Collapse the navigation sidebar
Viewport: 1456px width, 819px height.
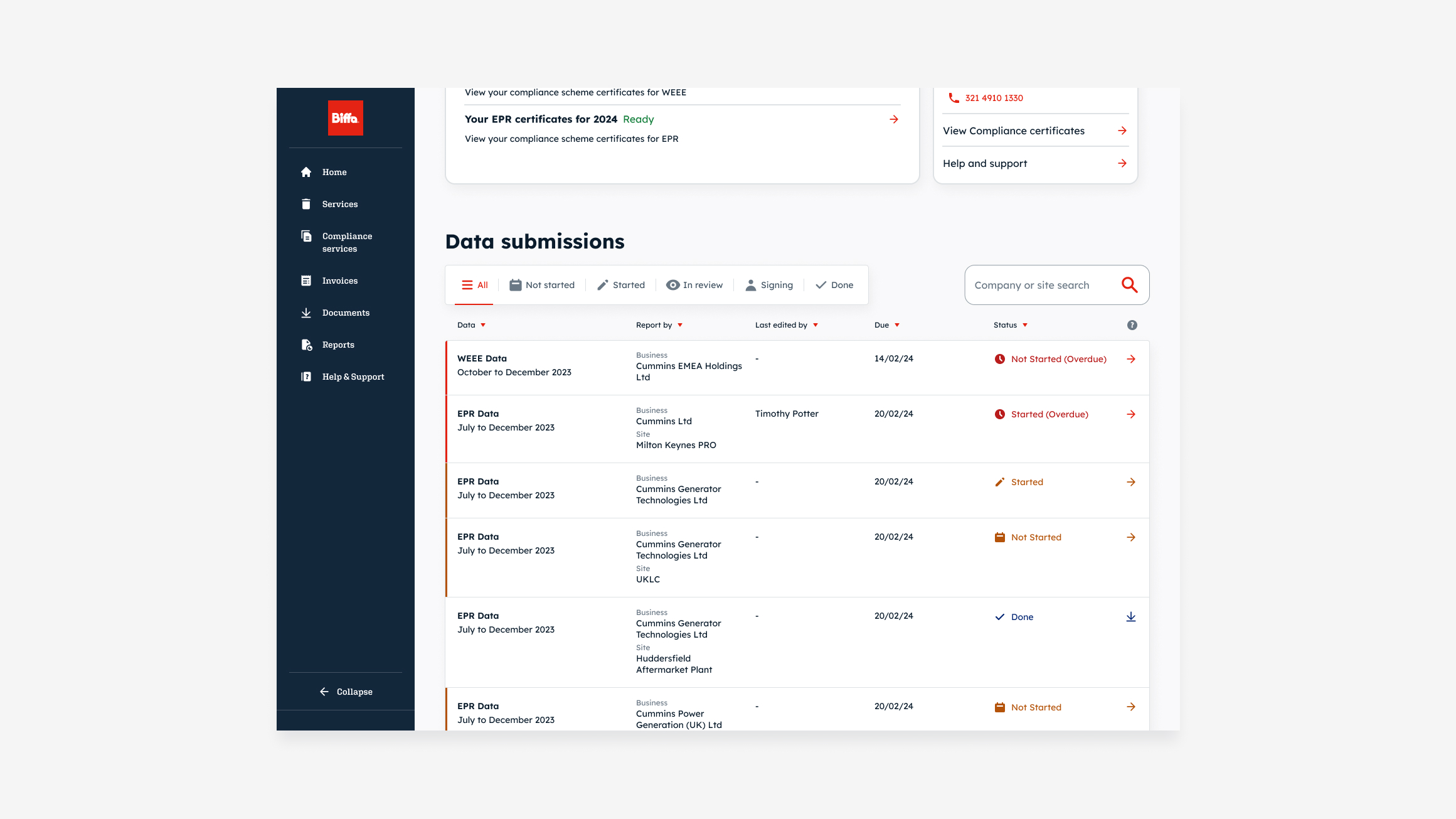[344, 692]
